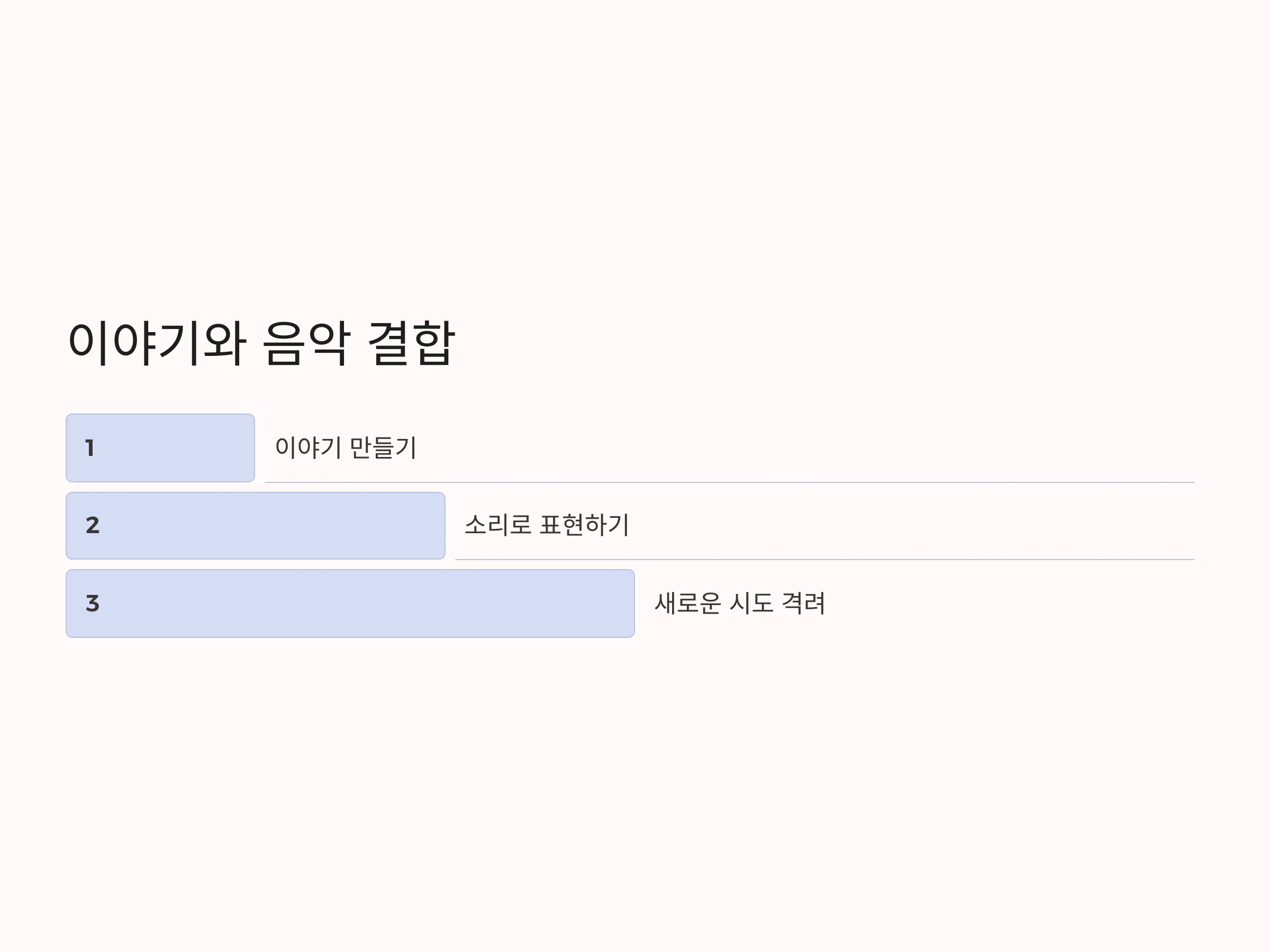Click the word 이야기와 in the title
1270x952 pixels.
157,343
